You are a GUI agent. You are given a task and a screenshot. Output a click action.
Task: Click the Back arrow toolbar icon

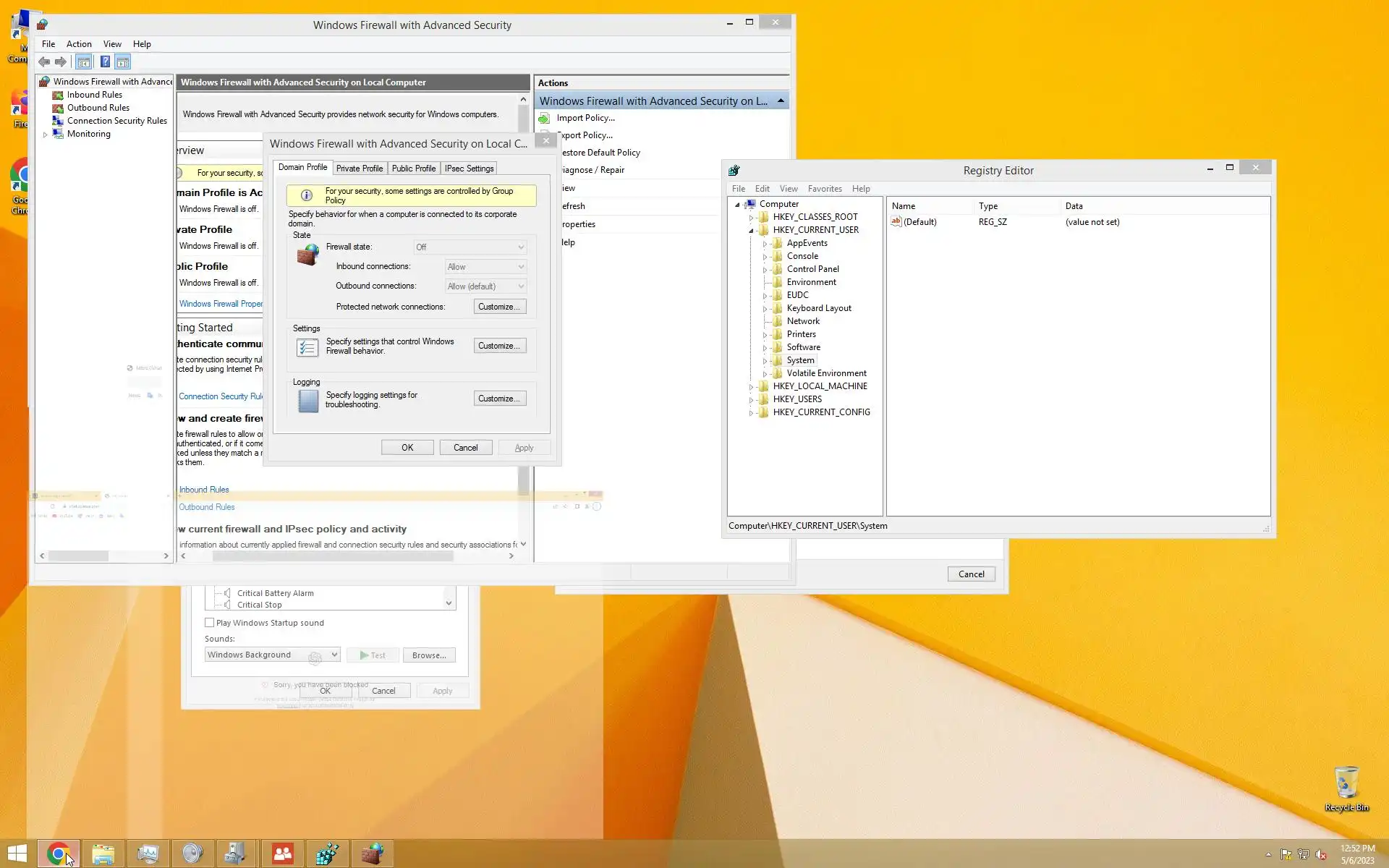44,62
